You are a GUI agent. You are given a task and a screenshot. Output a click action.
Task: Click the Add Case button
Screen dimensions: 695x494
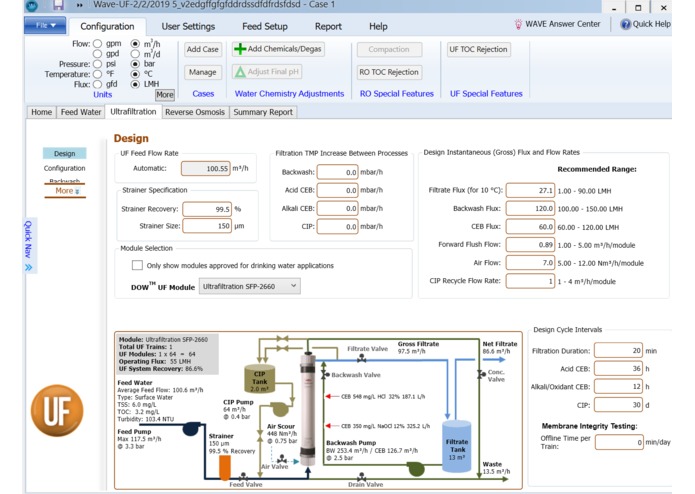point(203,49)
